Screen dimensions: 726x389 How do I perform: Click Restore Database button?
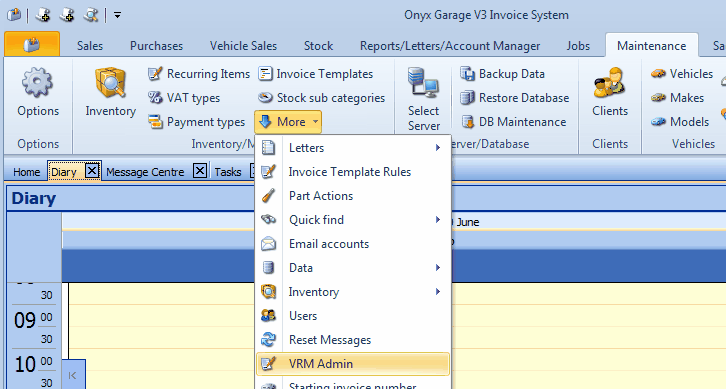(x=514, y=98)
